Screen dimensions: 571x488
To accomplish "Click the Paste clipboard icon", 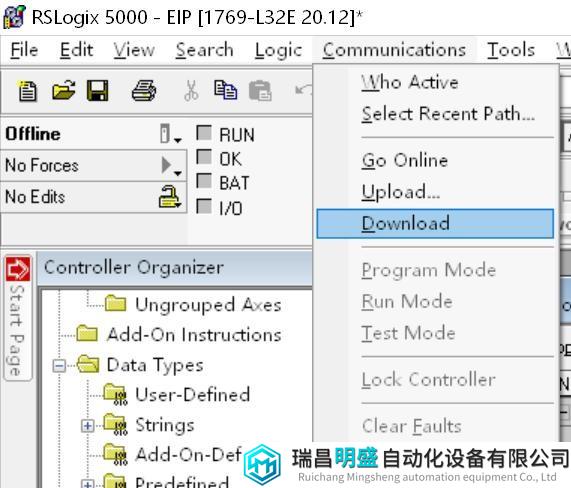I will [x=260, y=90].
